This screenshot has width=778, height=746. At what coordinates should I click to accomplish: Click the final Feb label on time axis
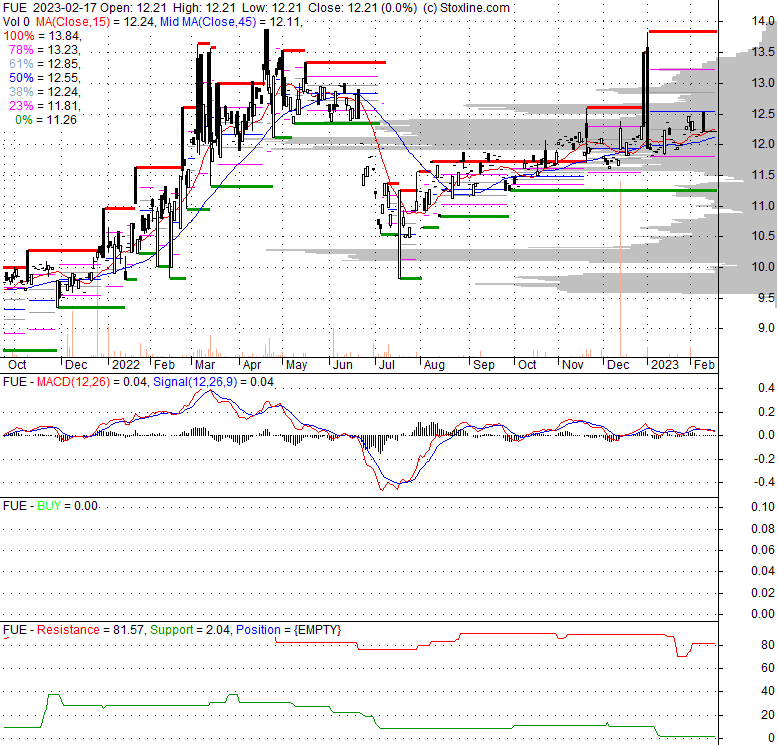[704, 365]
